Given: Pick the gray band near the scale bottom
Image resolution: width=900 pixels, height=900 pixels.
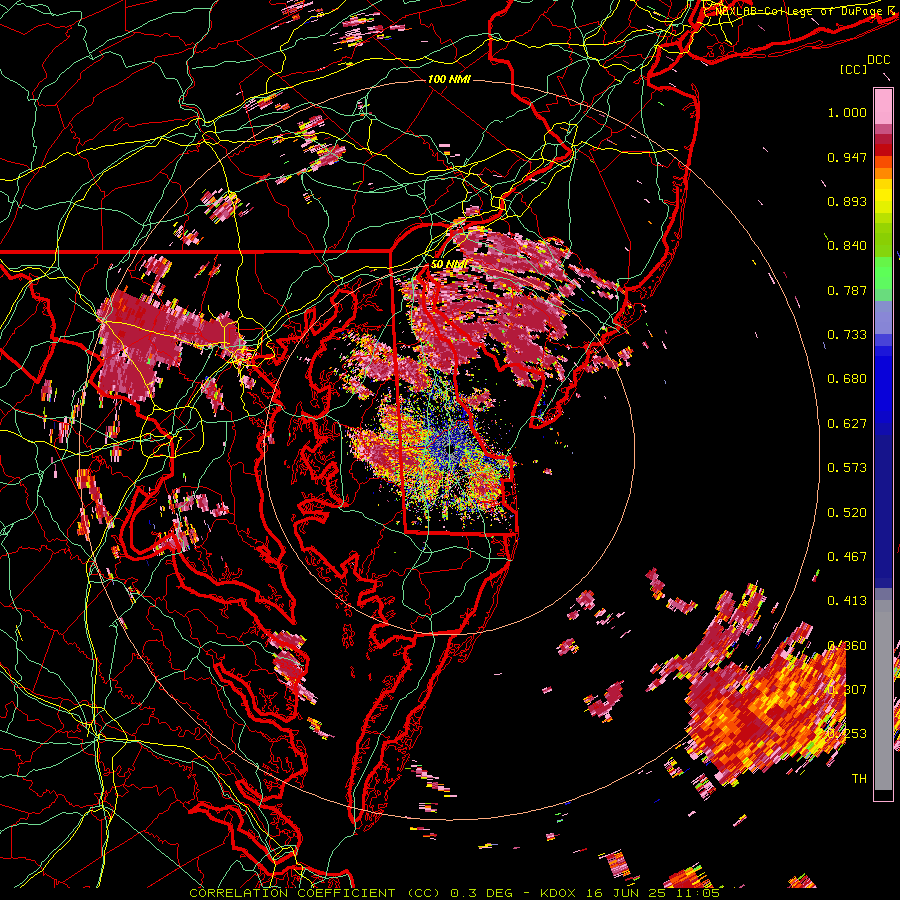Looking at the screenshot, I should tap(883, 695).
